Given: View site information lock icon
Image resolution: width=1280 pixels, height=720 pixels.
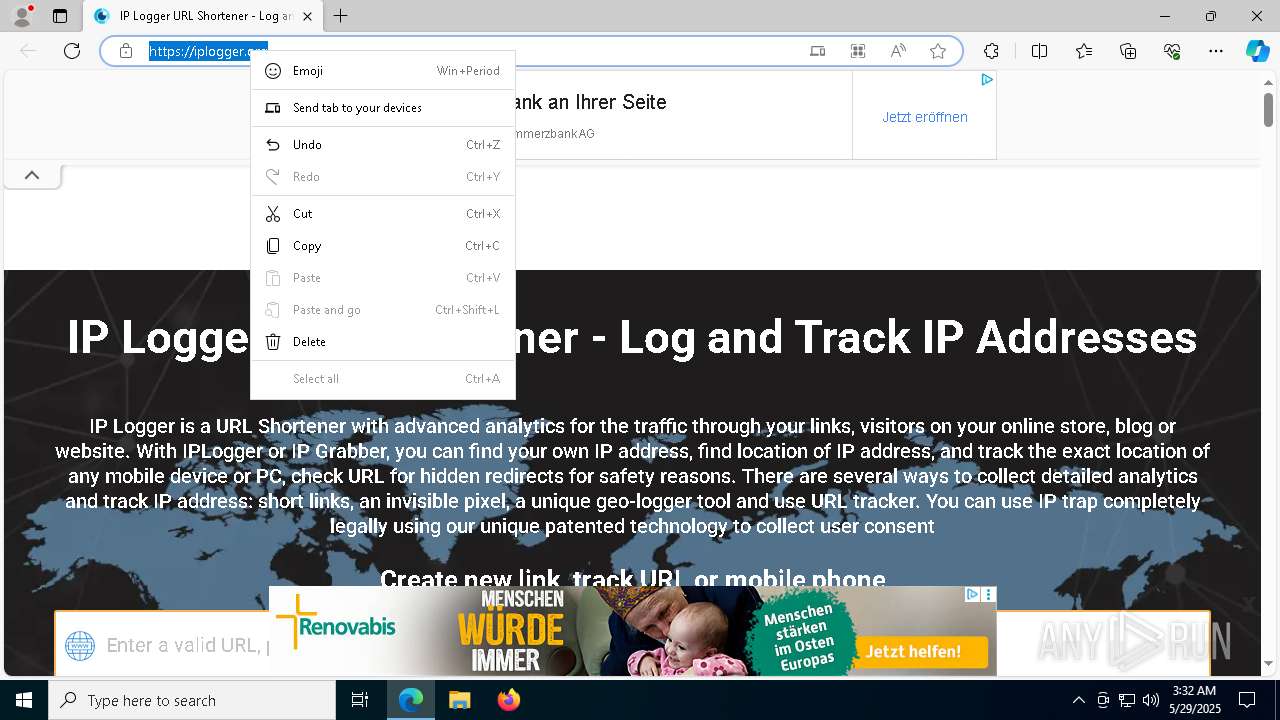Looking at the screenshot, I should 126,51.
